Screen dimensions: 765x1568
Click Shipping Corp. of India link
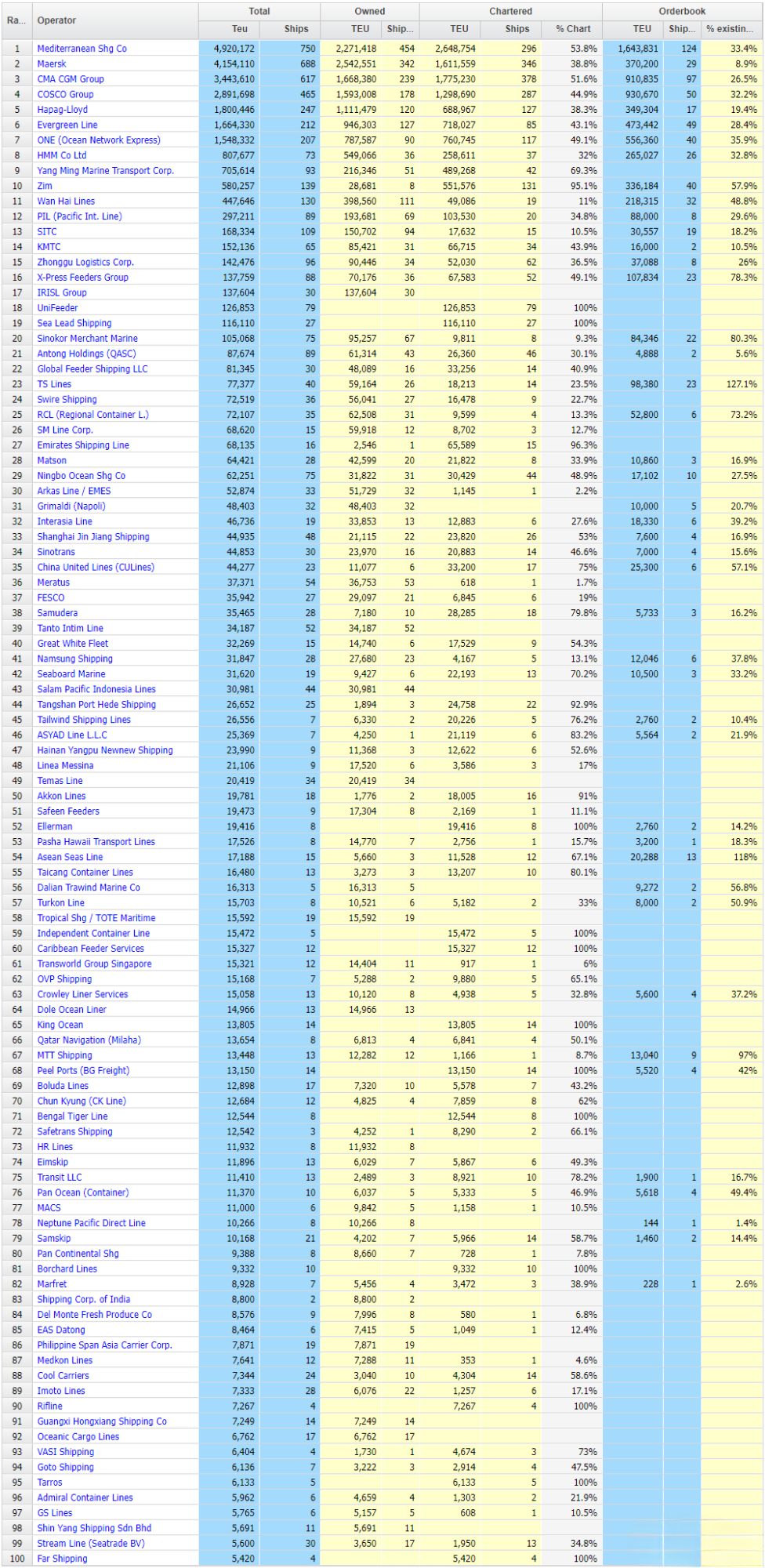click(x=84, y=1300)
